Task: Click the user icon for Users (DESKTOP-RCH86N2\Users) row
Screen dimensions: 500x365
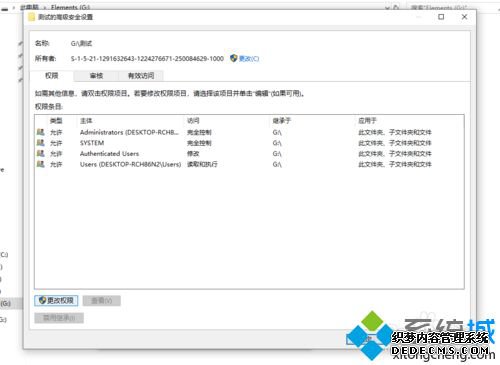Action: [x=40, y=164]
